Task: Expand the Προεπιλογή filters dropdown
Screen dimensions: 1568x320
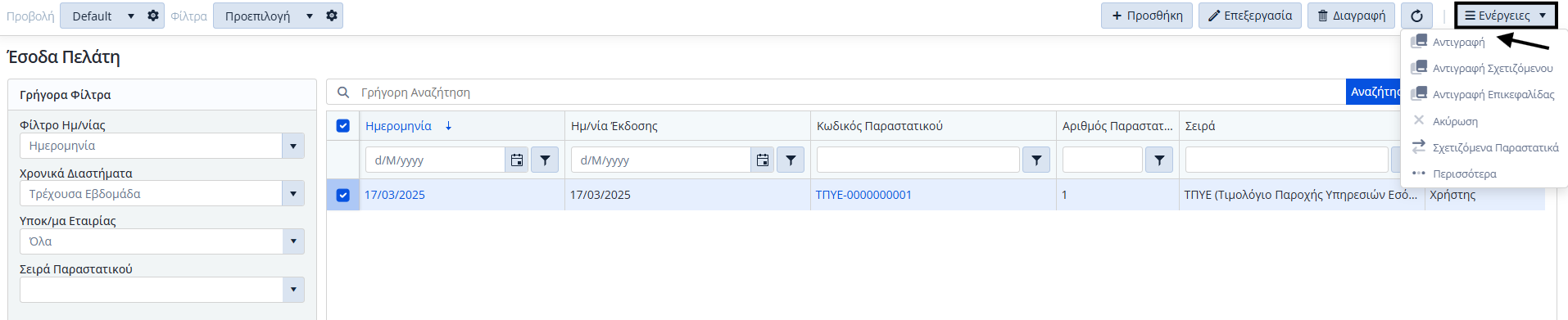Action: click(x=310, y=16)
